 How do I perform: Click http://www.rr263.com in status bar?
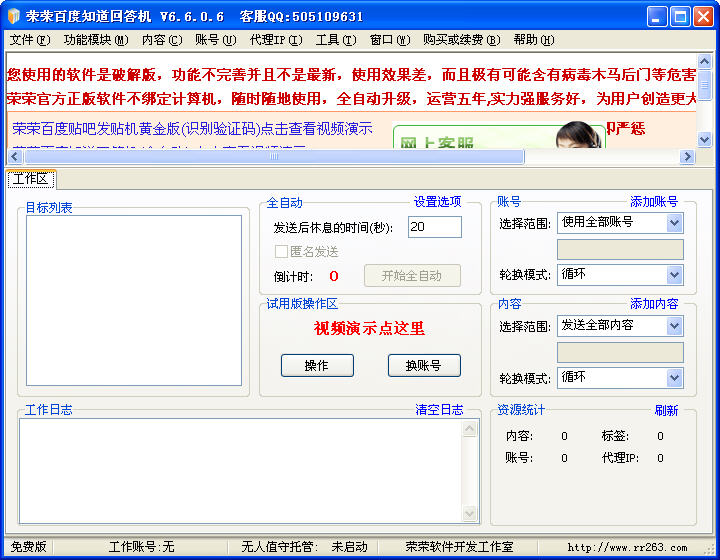[627, 547]
